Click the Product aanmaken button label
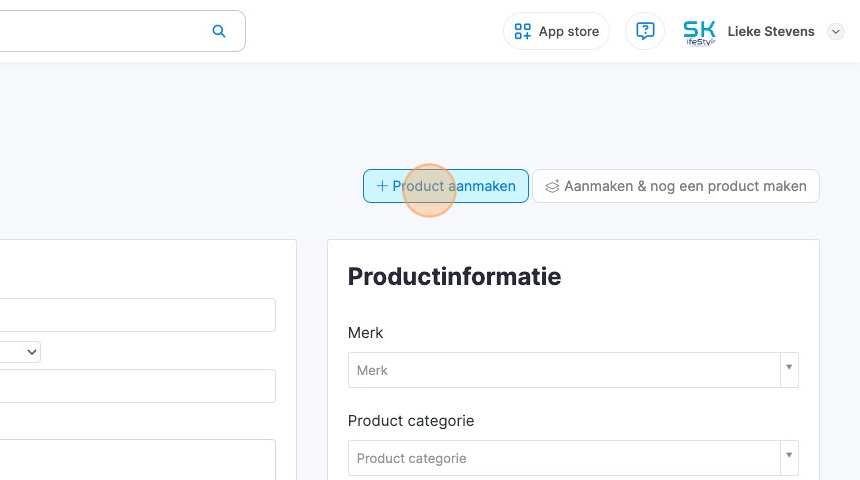 click(454, 186)
